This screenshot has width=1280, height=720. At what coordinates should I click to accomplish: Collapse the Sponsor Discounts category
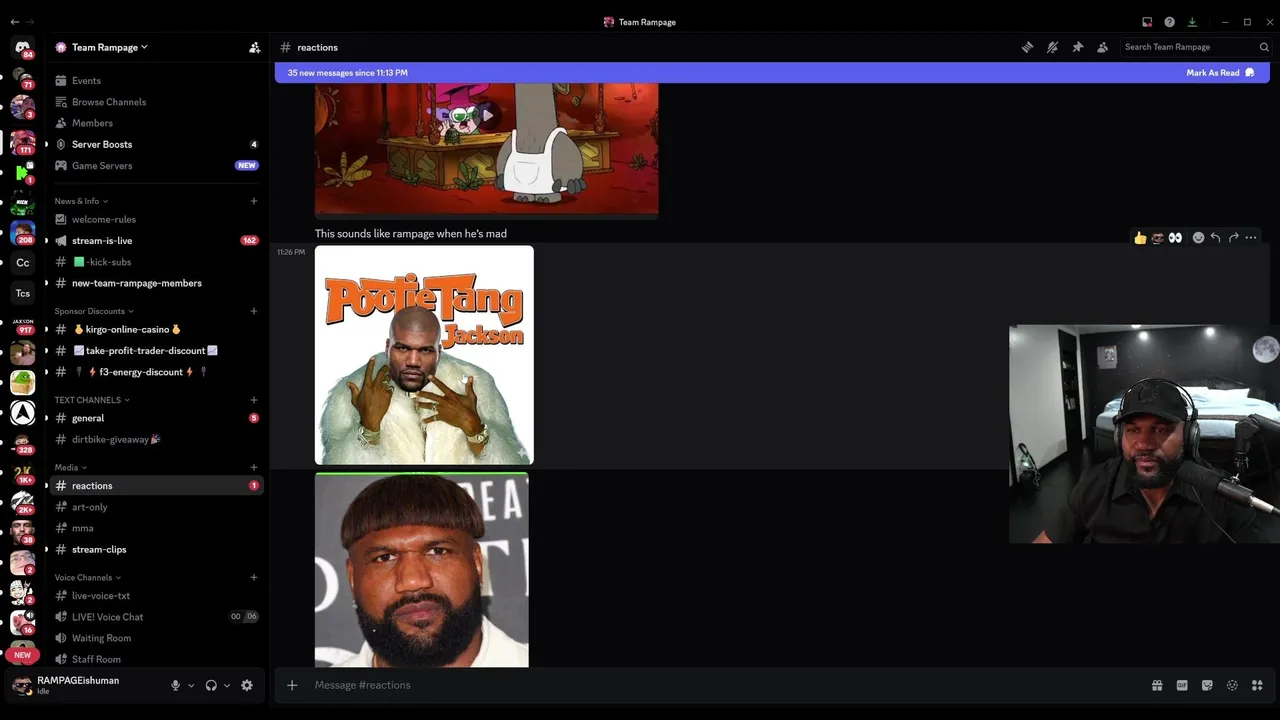(x=94, y=311)
